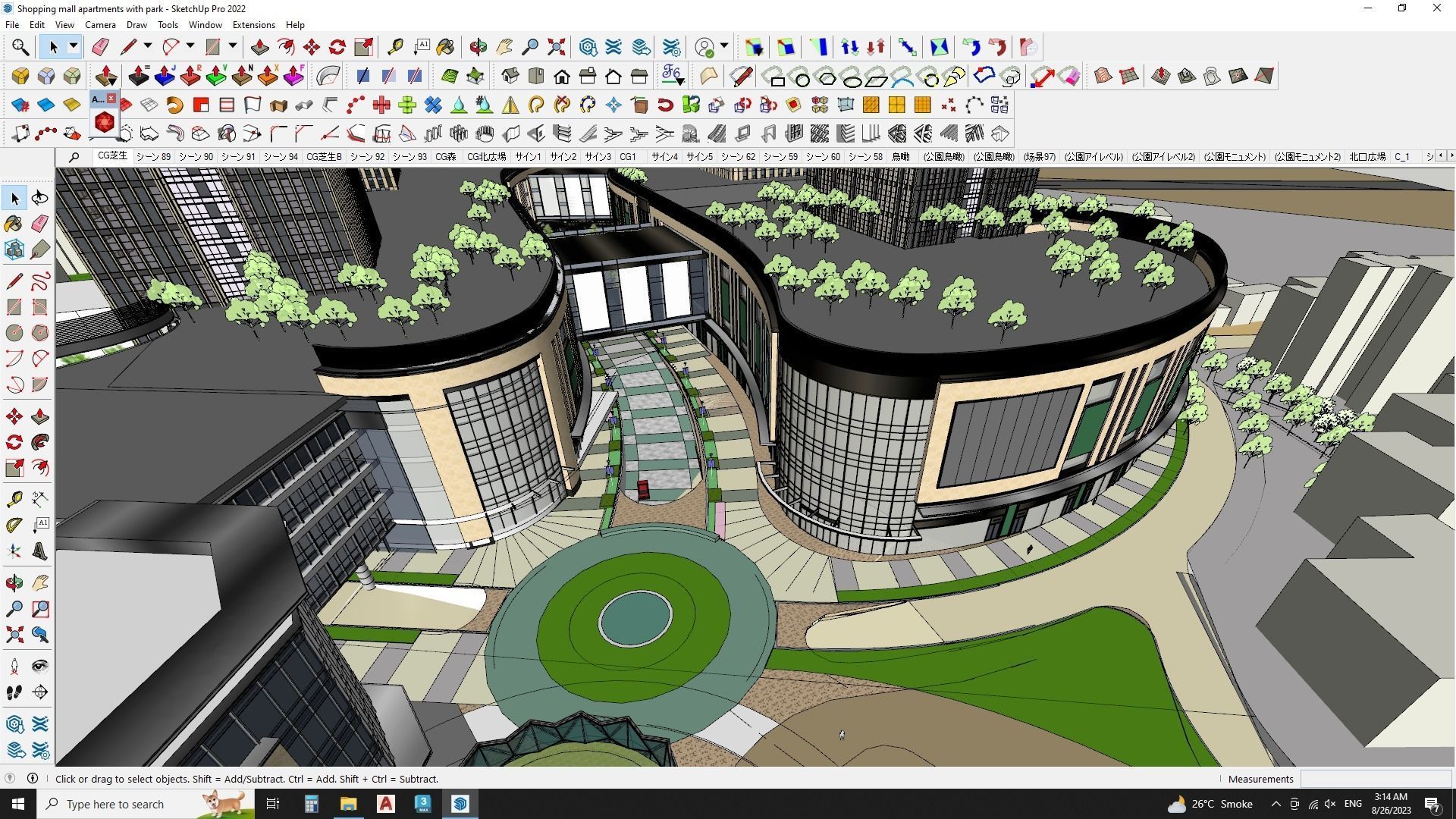Select the Pan hand tool in top toolbar

click(x=504, y=47)
